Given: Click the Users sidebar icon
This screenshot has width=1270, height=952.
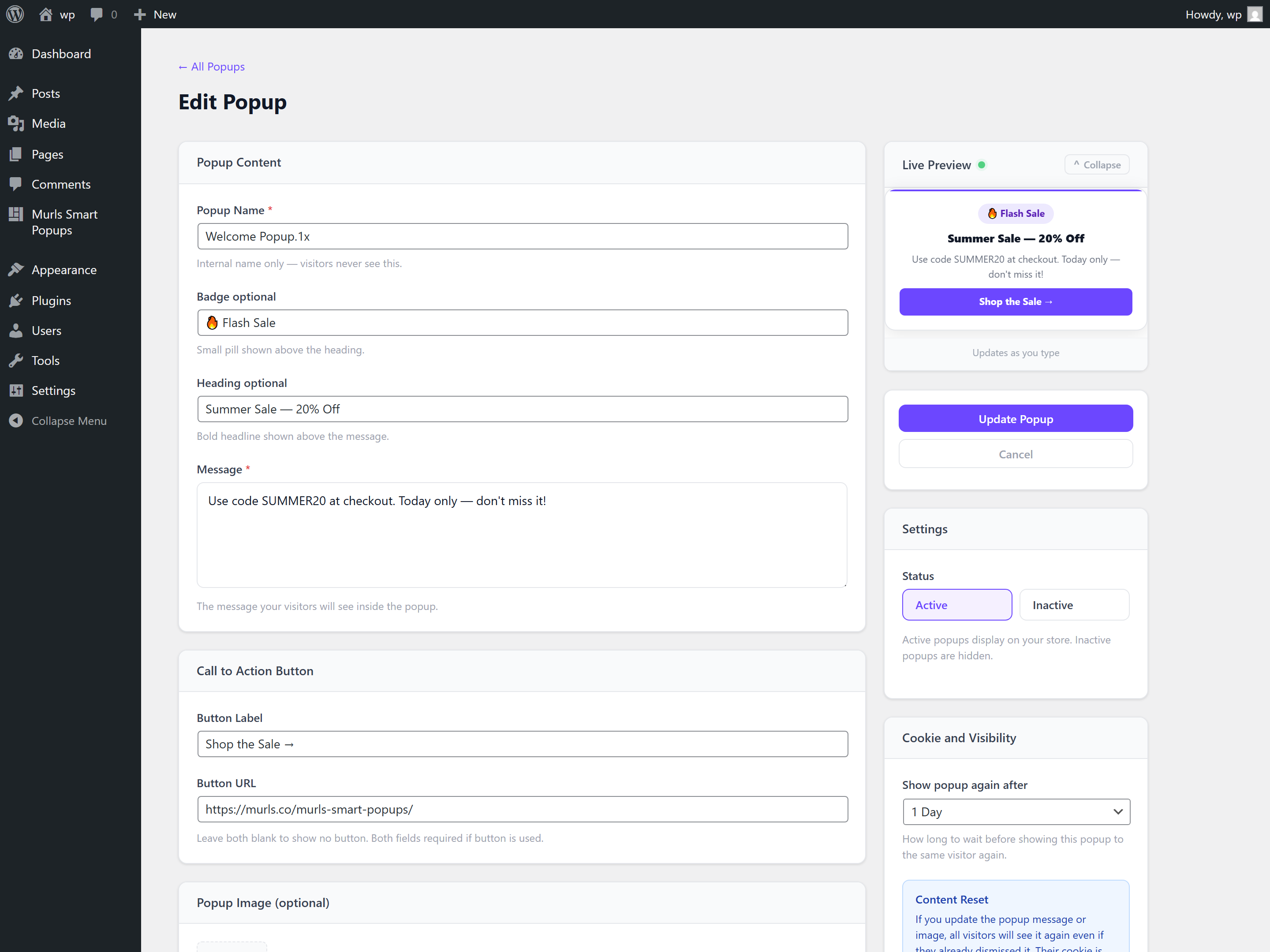Looking at the screenshot, I should tap(16, 330).
